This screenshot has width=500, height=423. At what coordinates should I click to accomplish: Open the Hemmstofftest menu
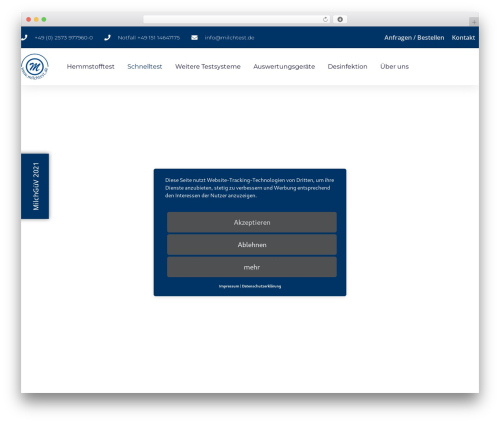point(90,67)
